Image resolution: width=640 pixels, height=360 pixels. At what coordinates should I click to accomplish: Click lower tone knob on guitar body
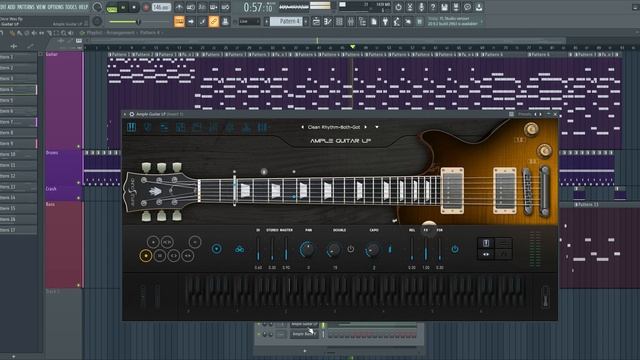coord(544,151)
